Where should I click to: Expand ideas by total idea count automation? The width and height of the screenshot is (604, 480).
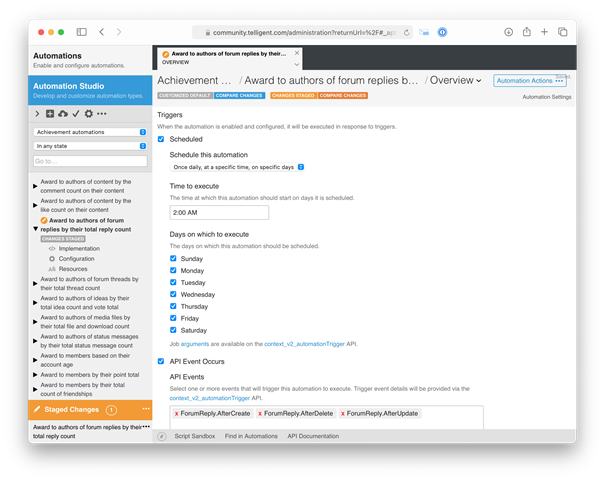pyautogui.click(x=35, y=303)
